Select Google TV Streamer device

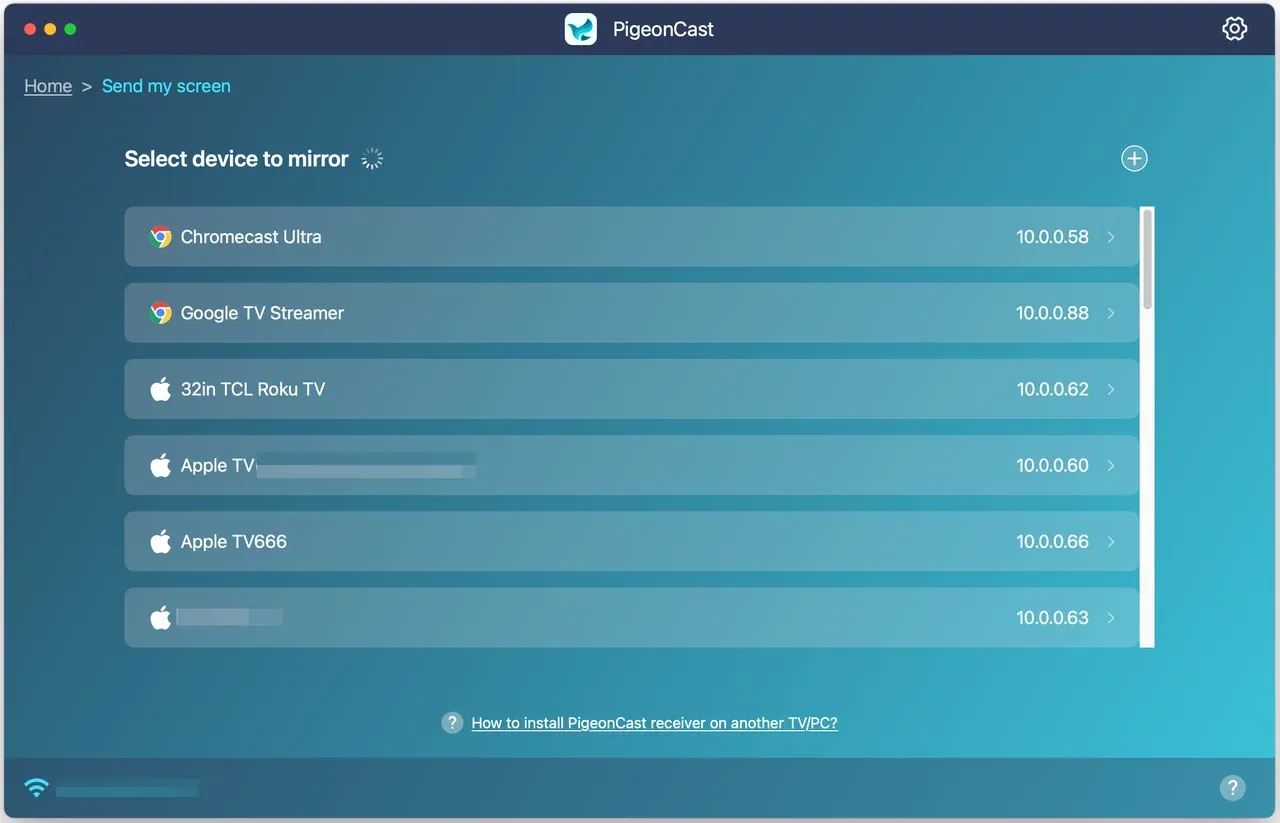[631, 313]
